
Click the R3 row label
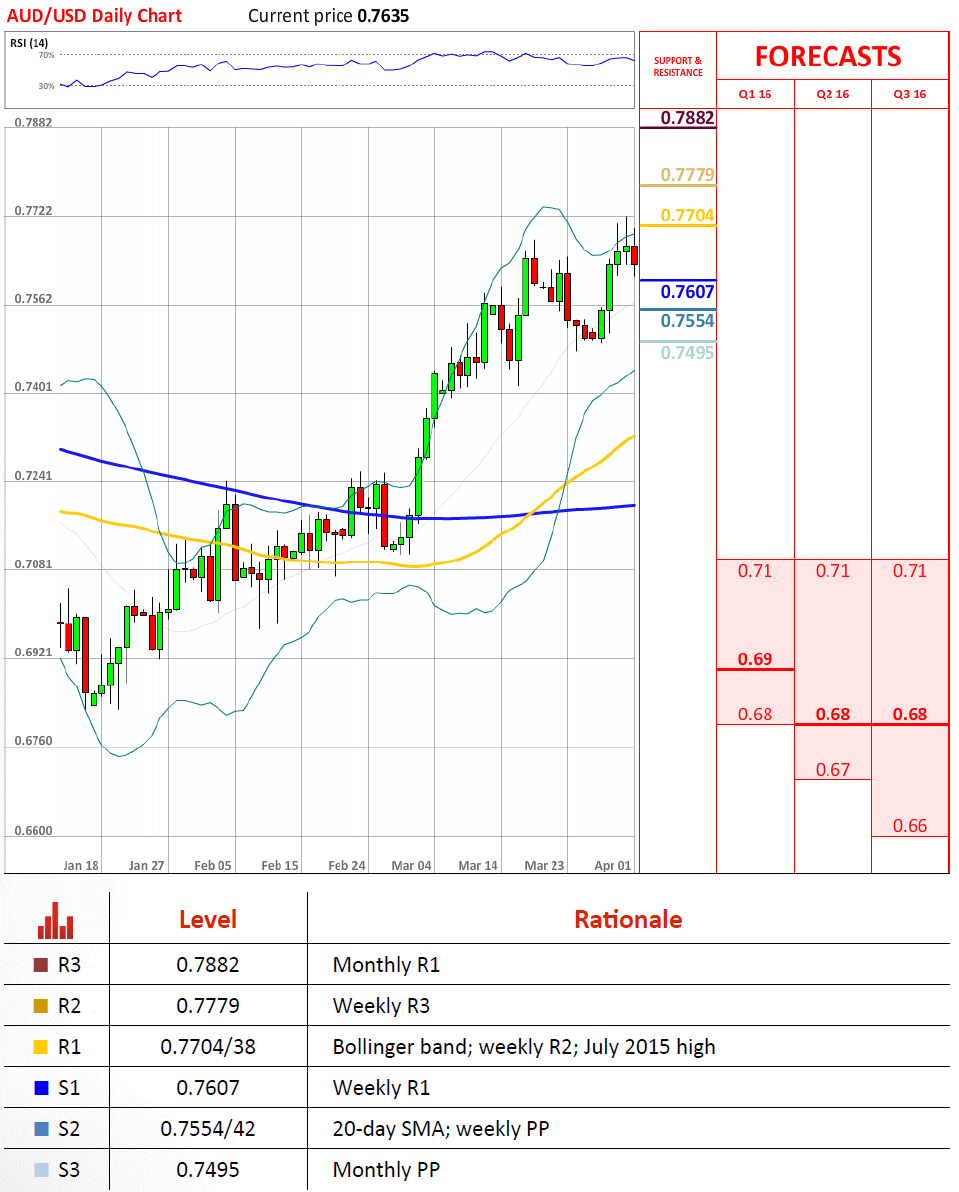69,965
